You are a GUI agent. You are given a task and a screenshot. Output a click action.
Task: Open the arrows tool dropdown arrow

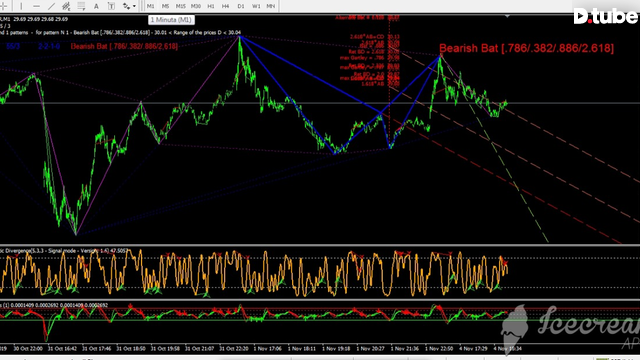pyautogui.click(x=134, y=6)
